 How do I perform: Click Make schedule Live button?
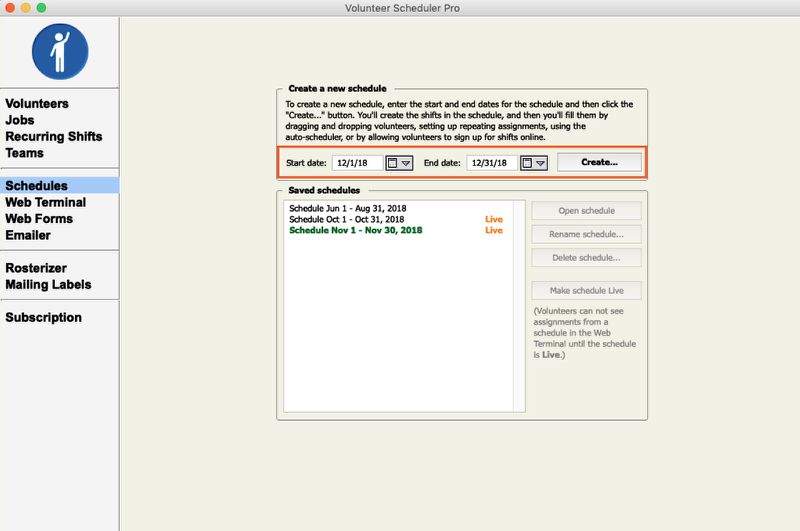[x=586, y=290]
